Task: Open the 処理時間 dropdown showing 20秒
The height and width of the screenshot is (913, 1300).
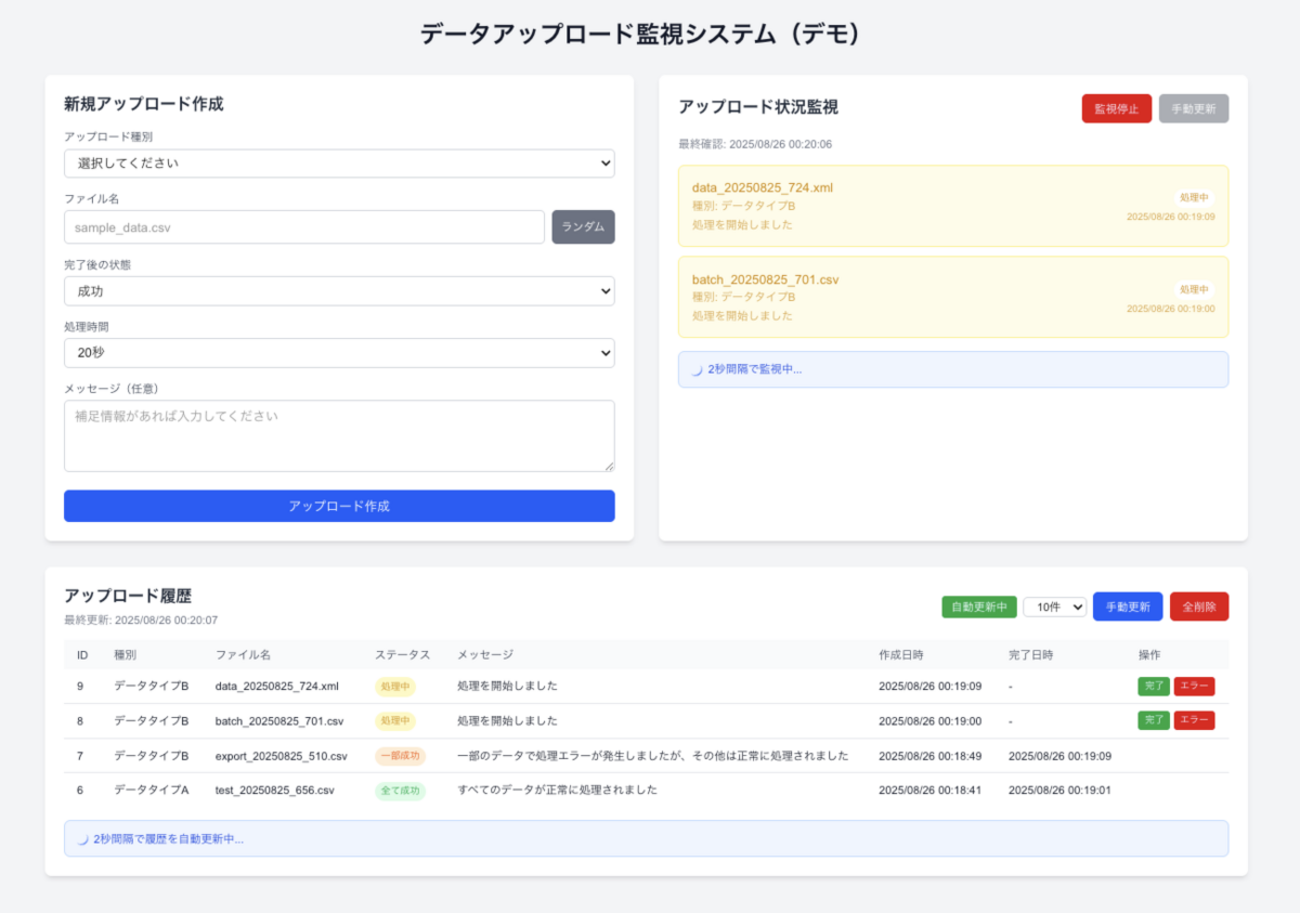Action: pyautogui.click(x=339, y=353)
